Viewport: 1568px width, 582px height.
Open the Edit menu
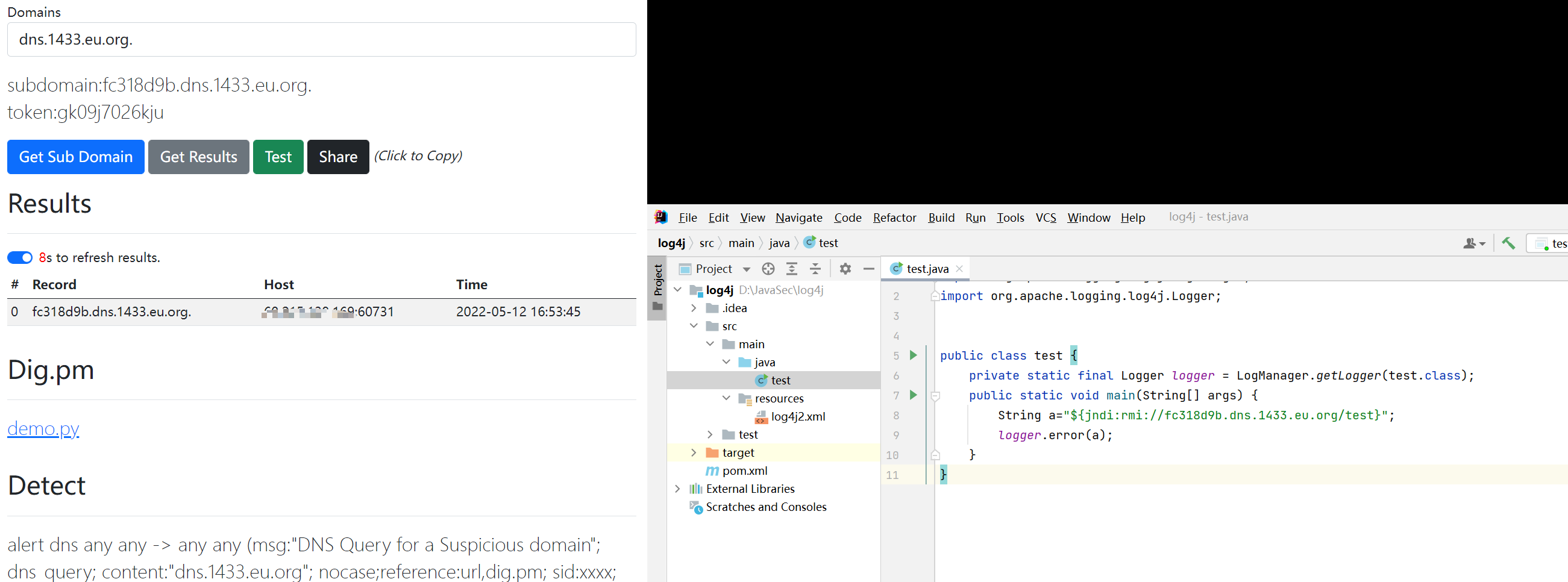(718, 217)
